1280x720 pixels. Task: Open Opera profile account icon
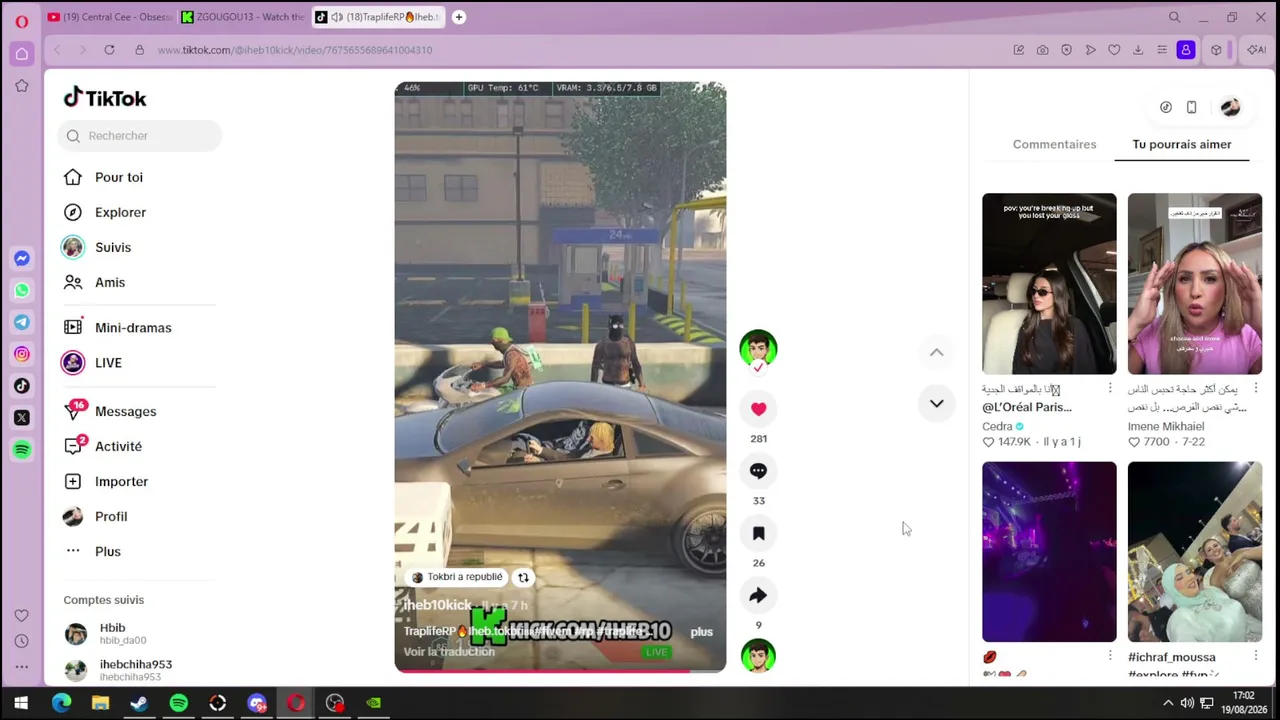coord(1186,50)
